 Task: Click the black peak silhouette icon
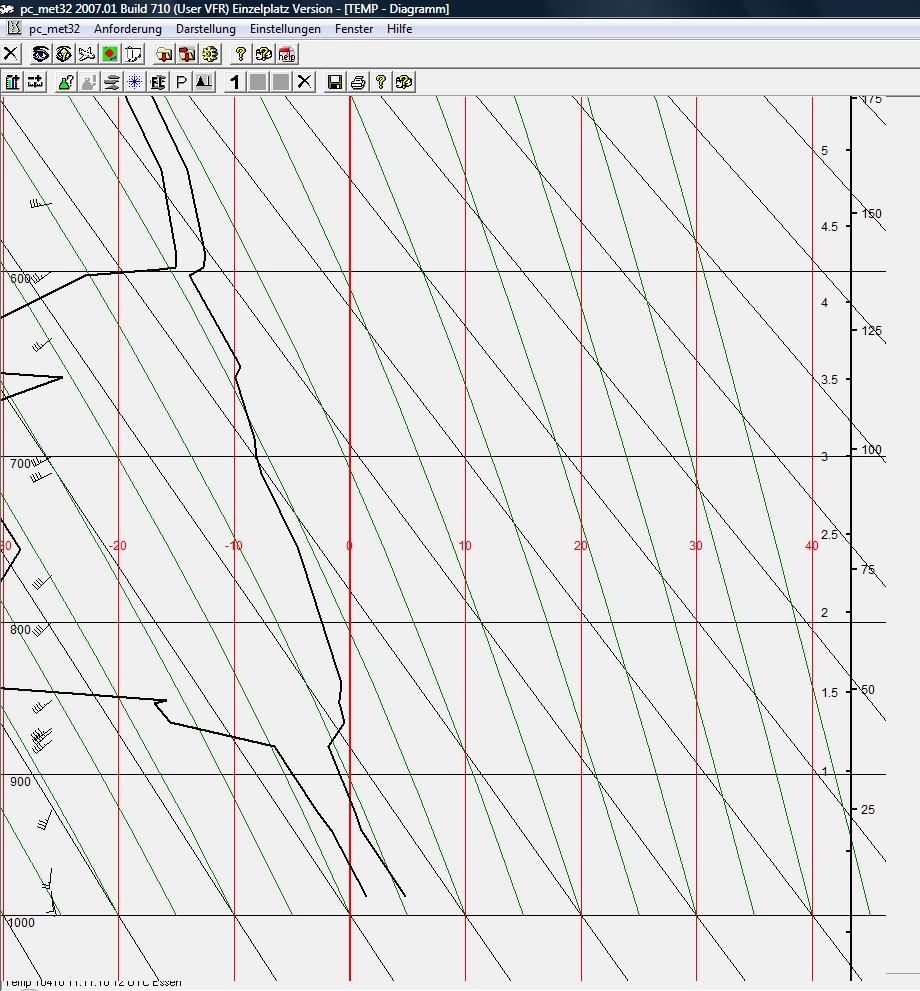pos(204,82)
